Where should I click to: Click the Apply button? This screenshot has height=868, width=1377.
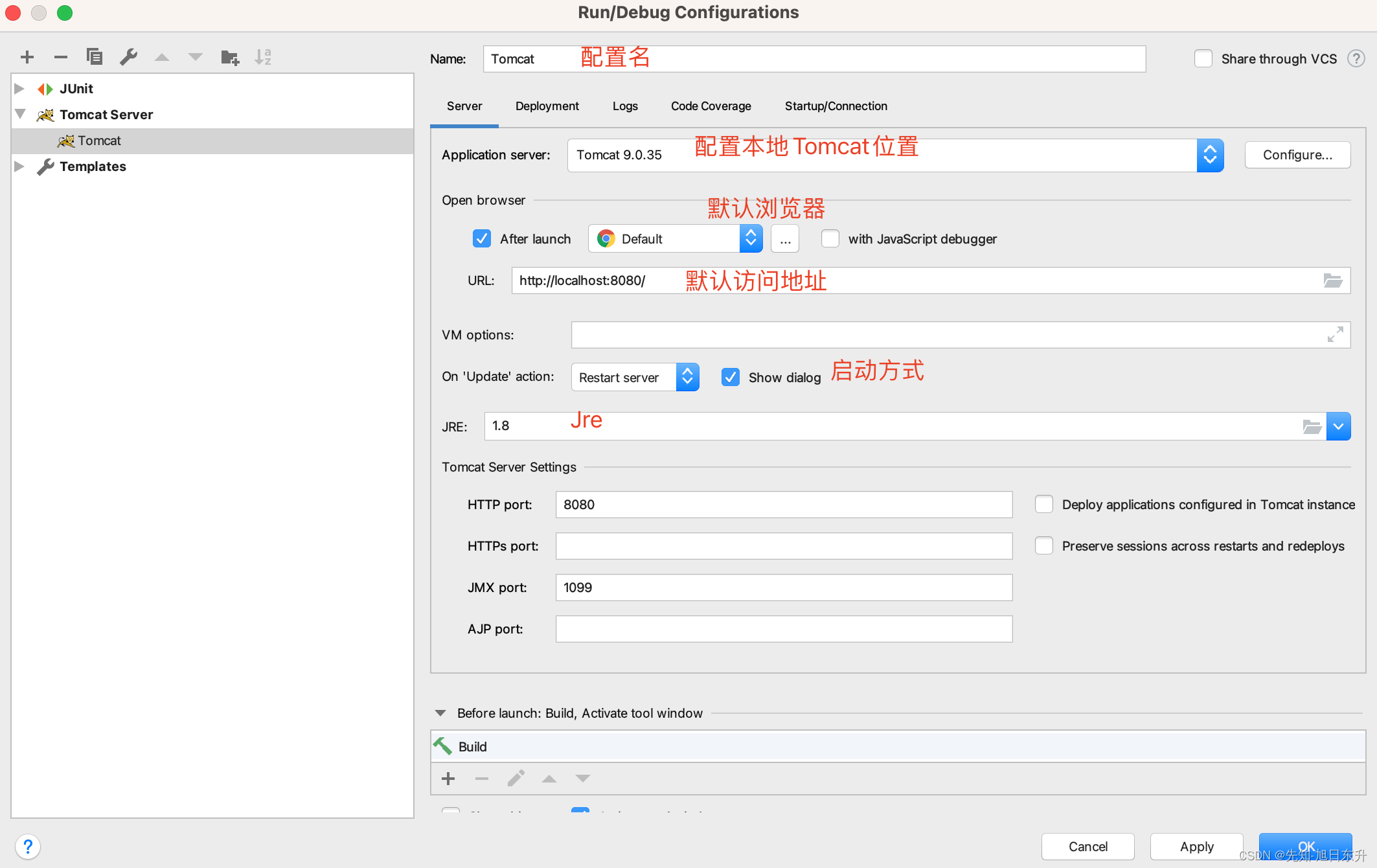tap(1196, 847)
